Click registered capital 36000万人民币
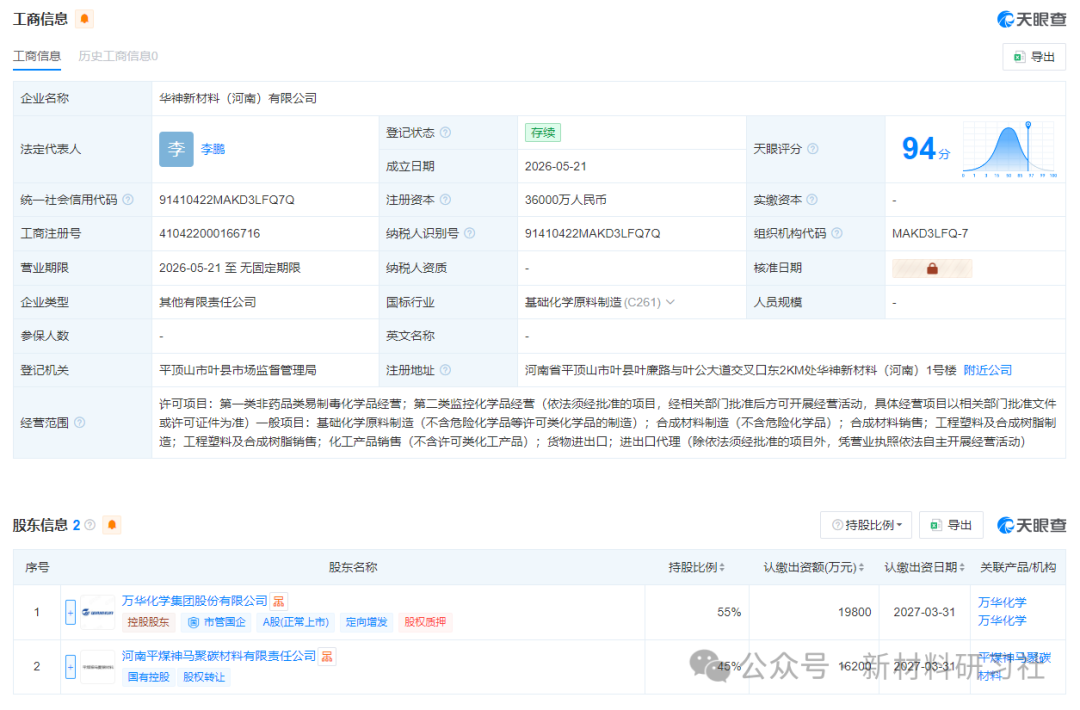This screenshot has height=710, width=1080. click(565, 200)
